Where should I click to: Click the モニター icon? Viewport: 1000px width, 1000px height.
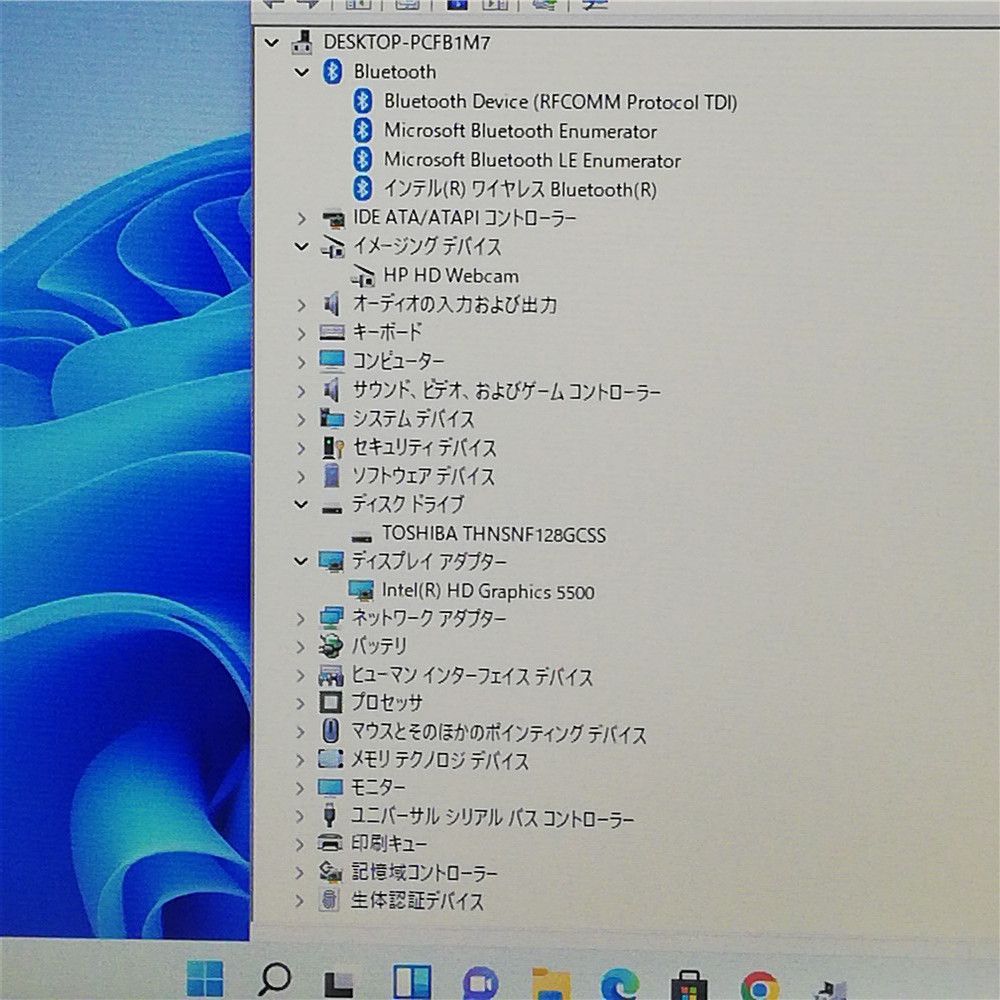[x=330, y=788]
